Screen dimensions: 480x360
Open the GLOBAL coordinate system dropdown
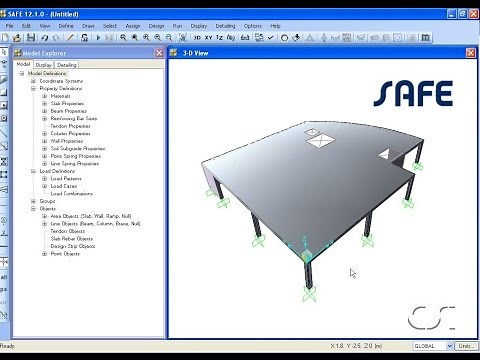449,346
